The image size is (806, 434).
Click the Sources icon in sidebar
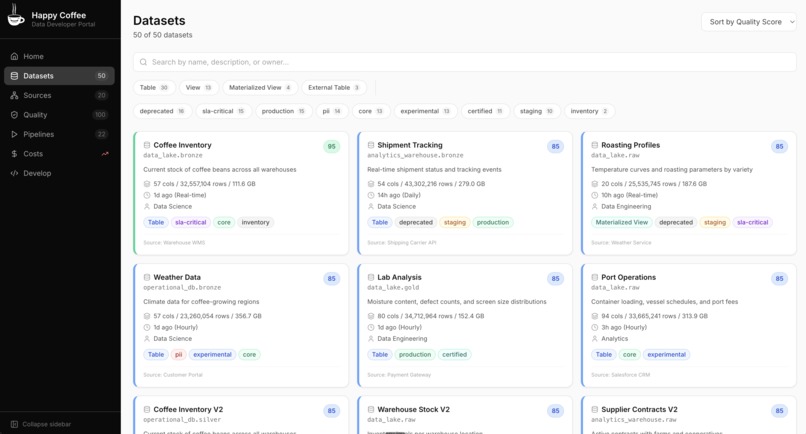[x=14, y=95]
